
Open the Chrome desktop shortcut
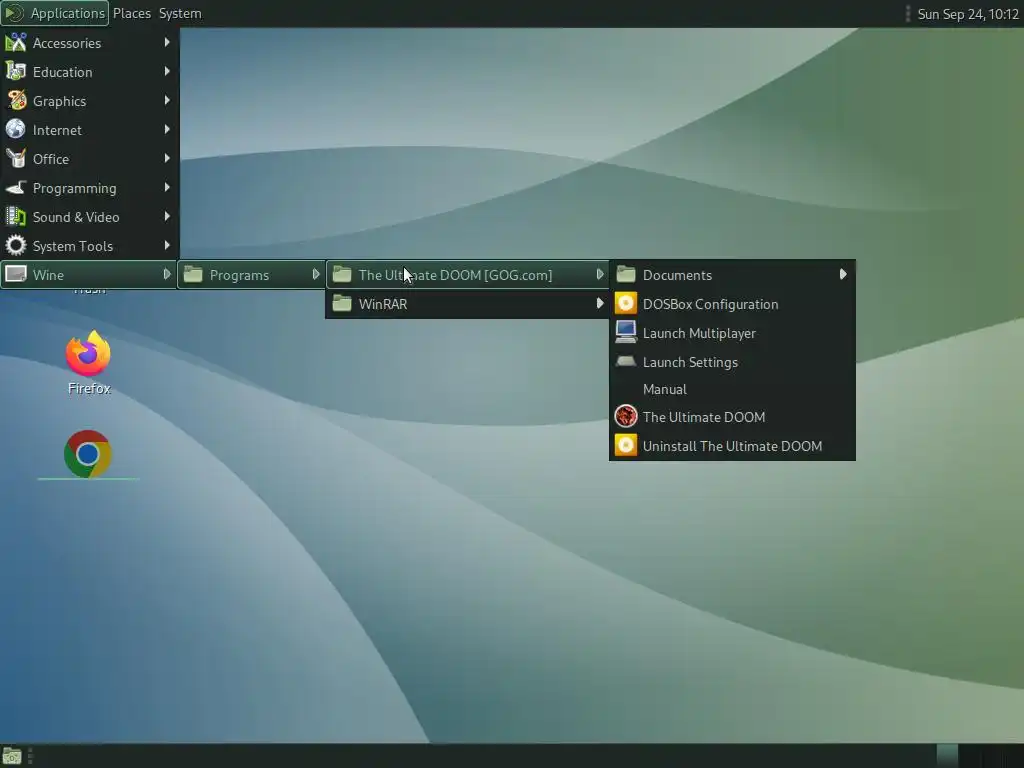coord(88,454)
